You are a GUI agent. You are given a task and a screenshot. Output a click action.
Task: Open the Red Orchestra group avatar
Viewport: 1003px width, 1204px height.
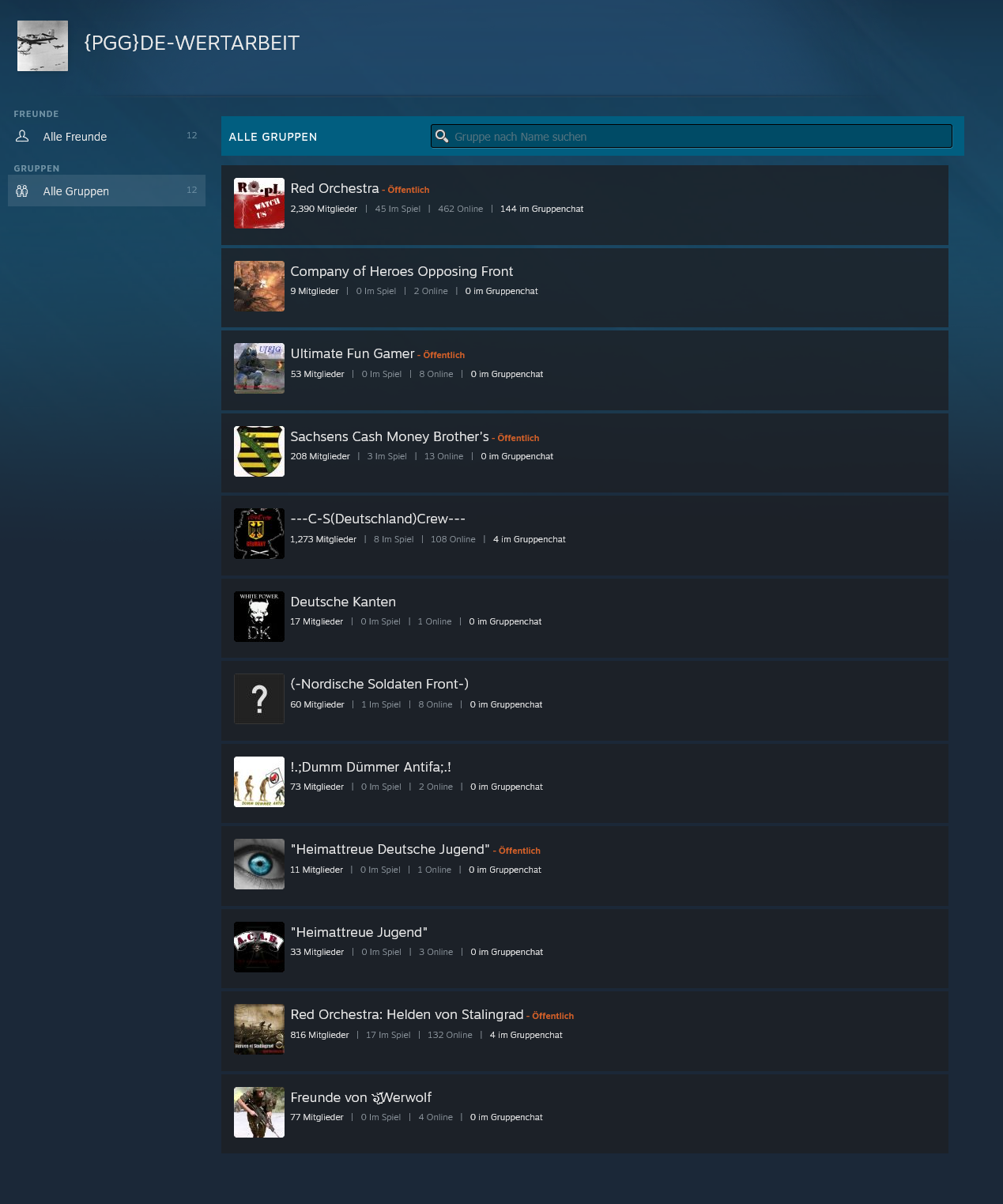pos(258,203)
